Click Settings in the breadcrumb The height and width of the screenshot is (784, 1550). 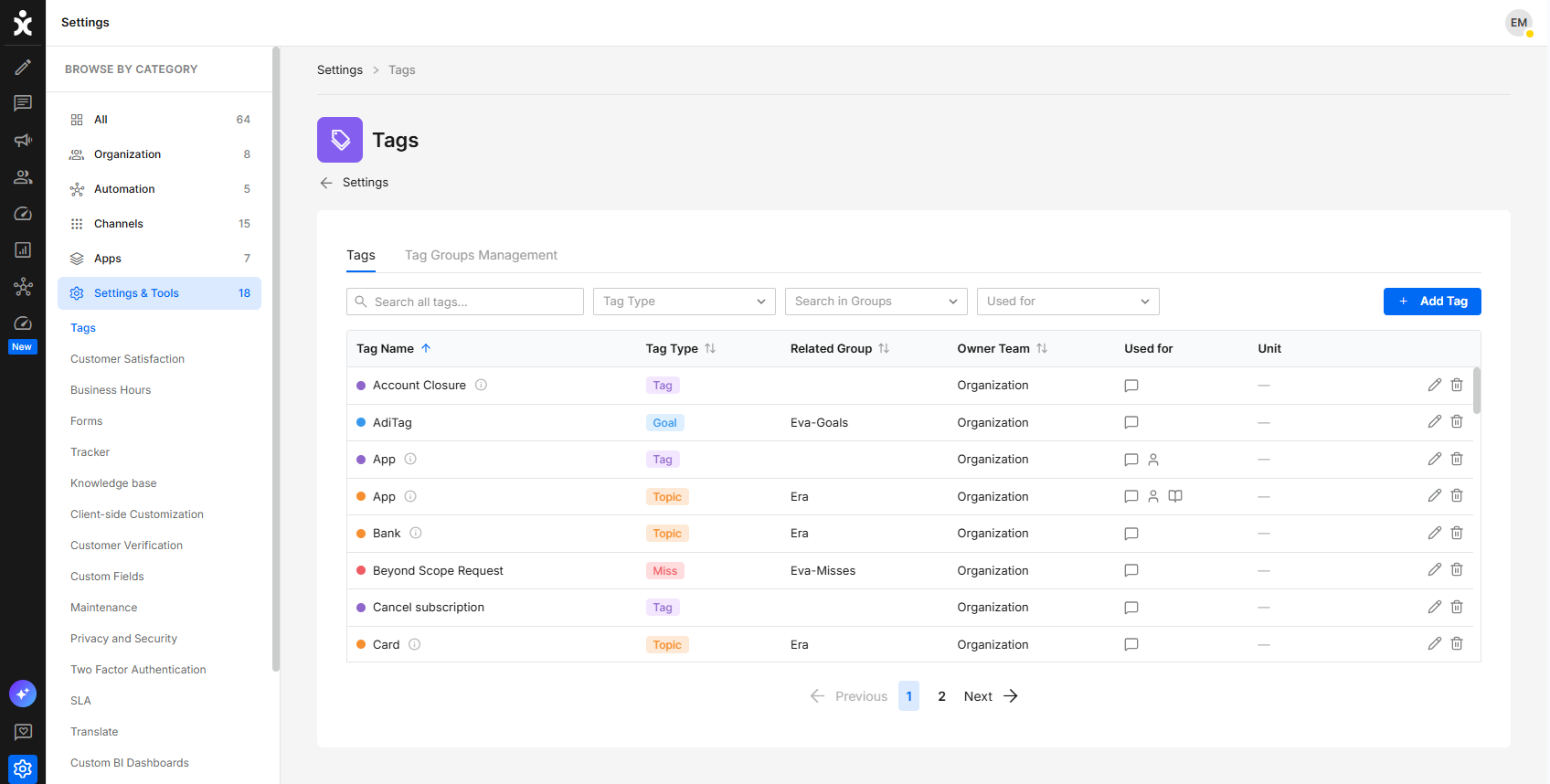340,70
